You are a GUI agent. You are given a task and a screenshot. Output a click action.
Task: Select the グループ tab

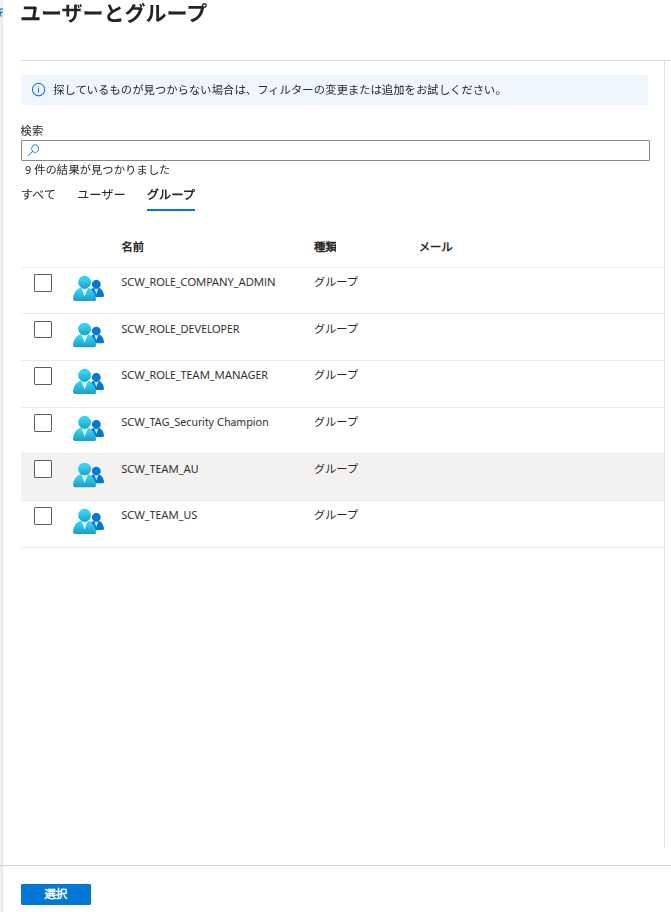[170, 194]
